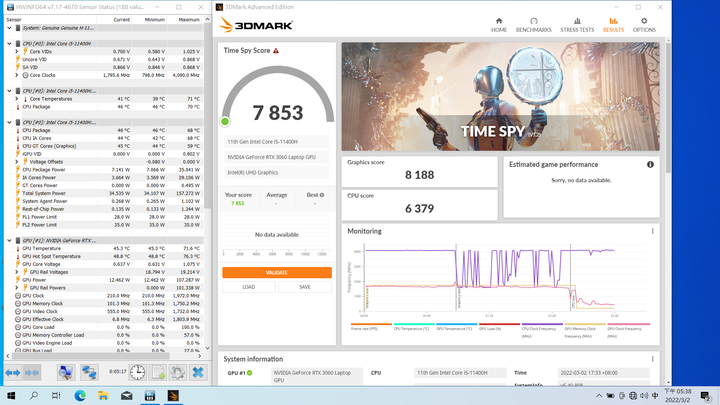Click the info icon next to Best

pyautogui.click(x=322, y=195)
